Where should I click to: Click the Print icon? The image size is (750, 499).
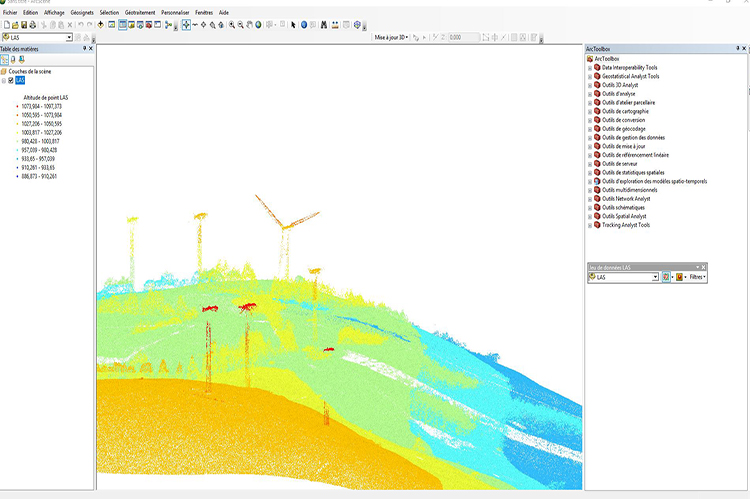point(33,24)
